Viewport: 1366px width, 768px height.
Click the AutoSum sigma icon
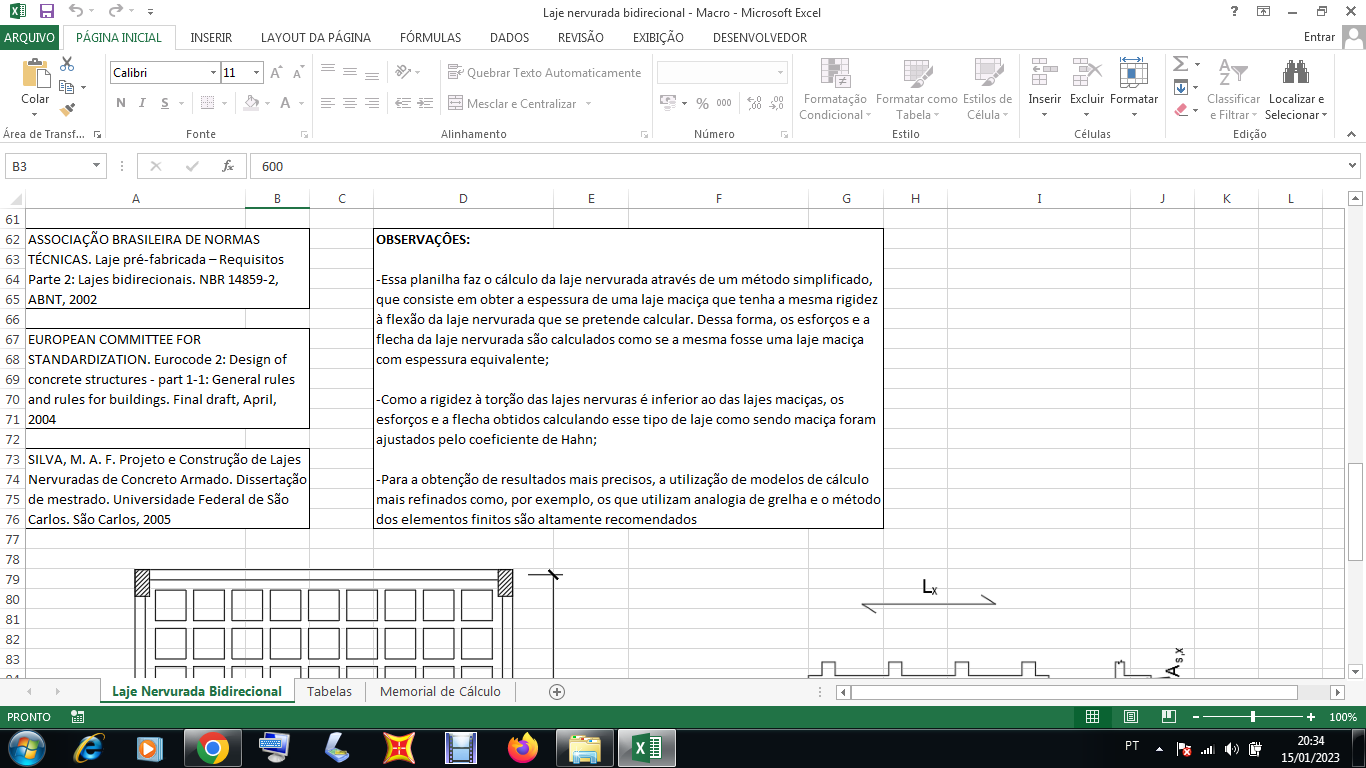1180,64
